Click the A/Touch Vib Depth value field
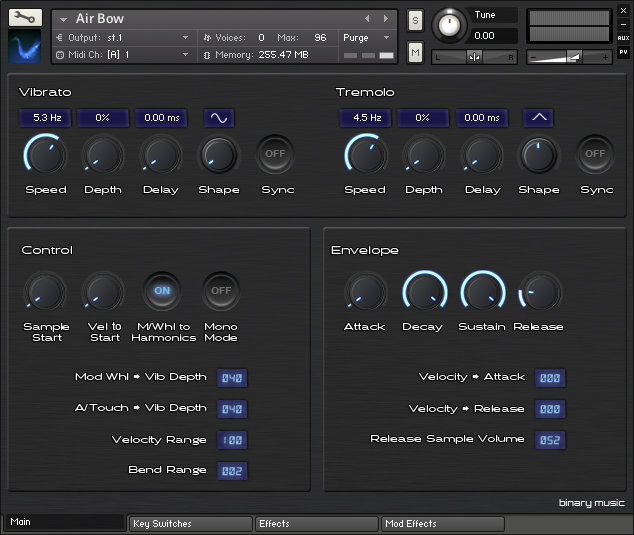The image size is (634, 535). click(232, 409)
